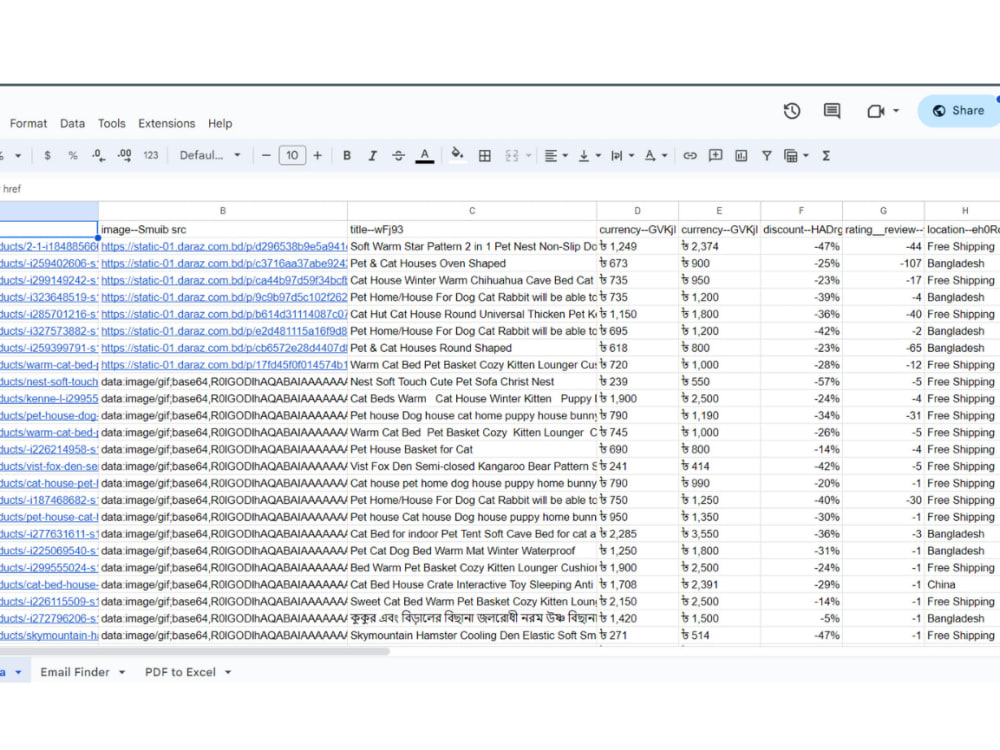The image size is (1000, 750).
Task: Click the Share button
Action: point(959,110)
